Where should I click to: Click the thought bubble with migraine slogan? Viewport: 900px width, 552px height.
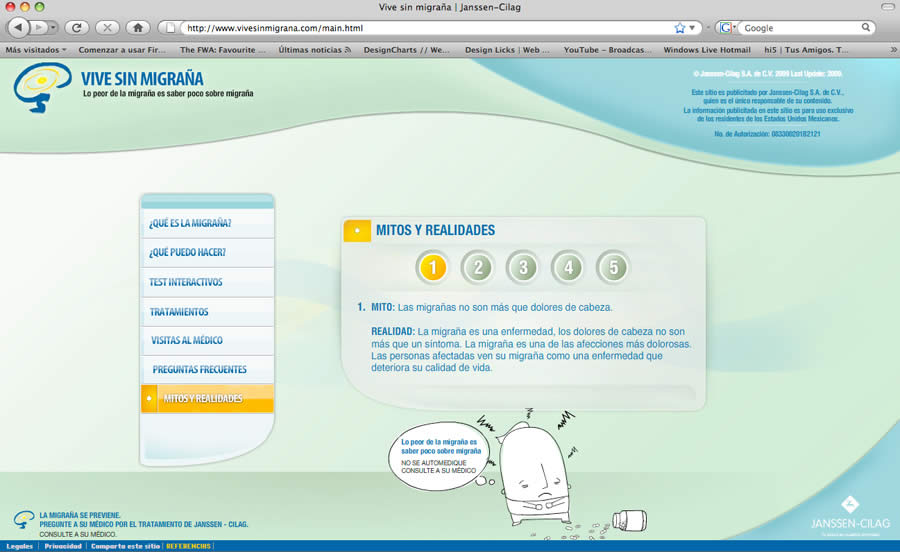pyautogui.click(x=439, y=456)
